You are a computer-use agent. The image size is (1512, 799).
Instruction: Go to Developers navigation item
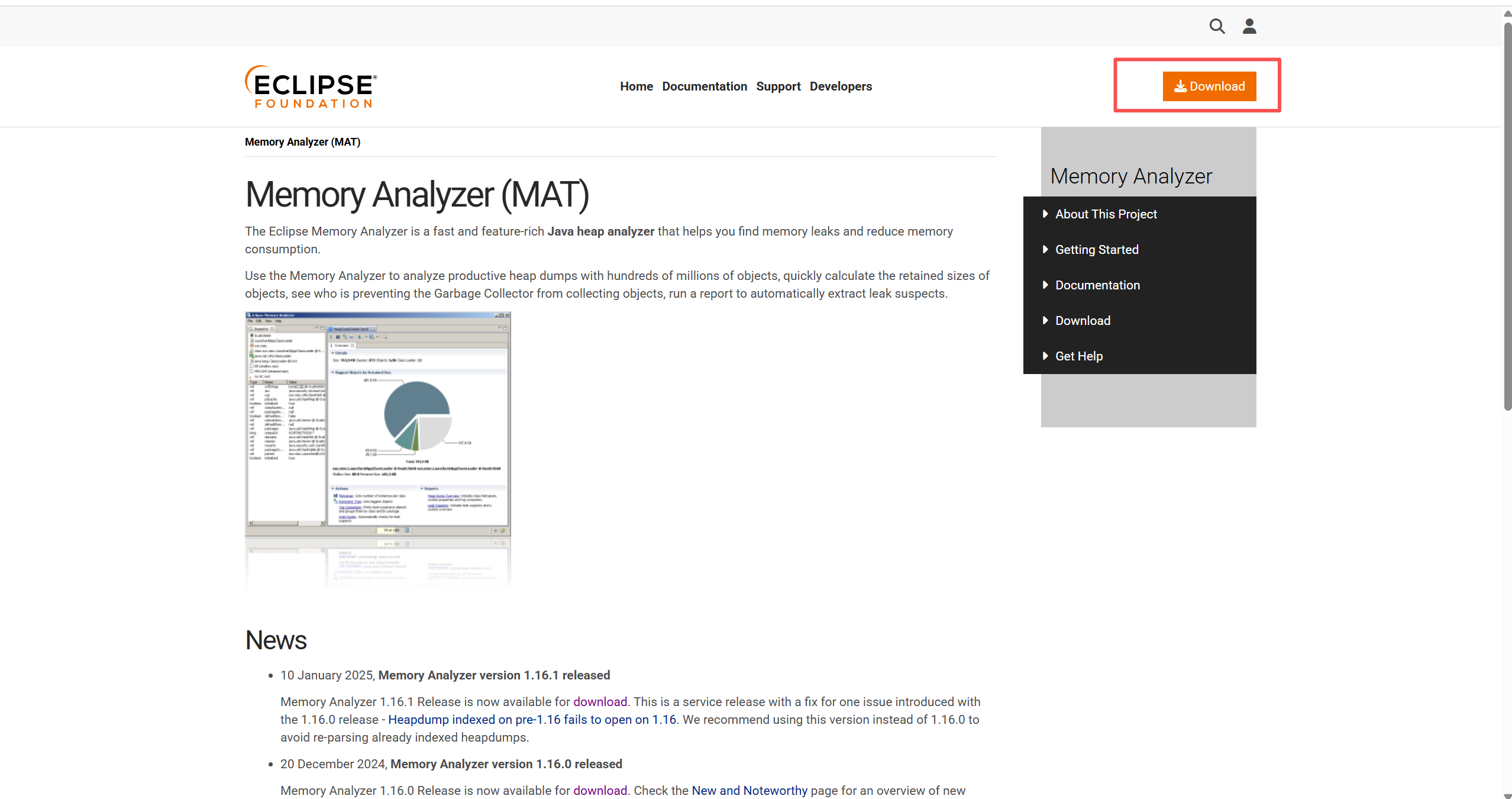pos(841,86)
